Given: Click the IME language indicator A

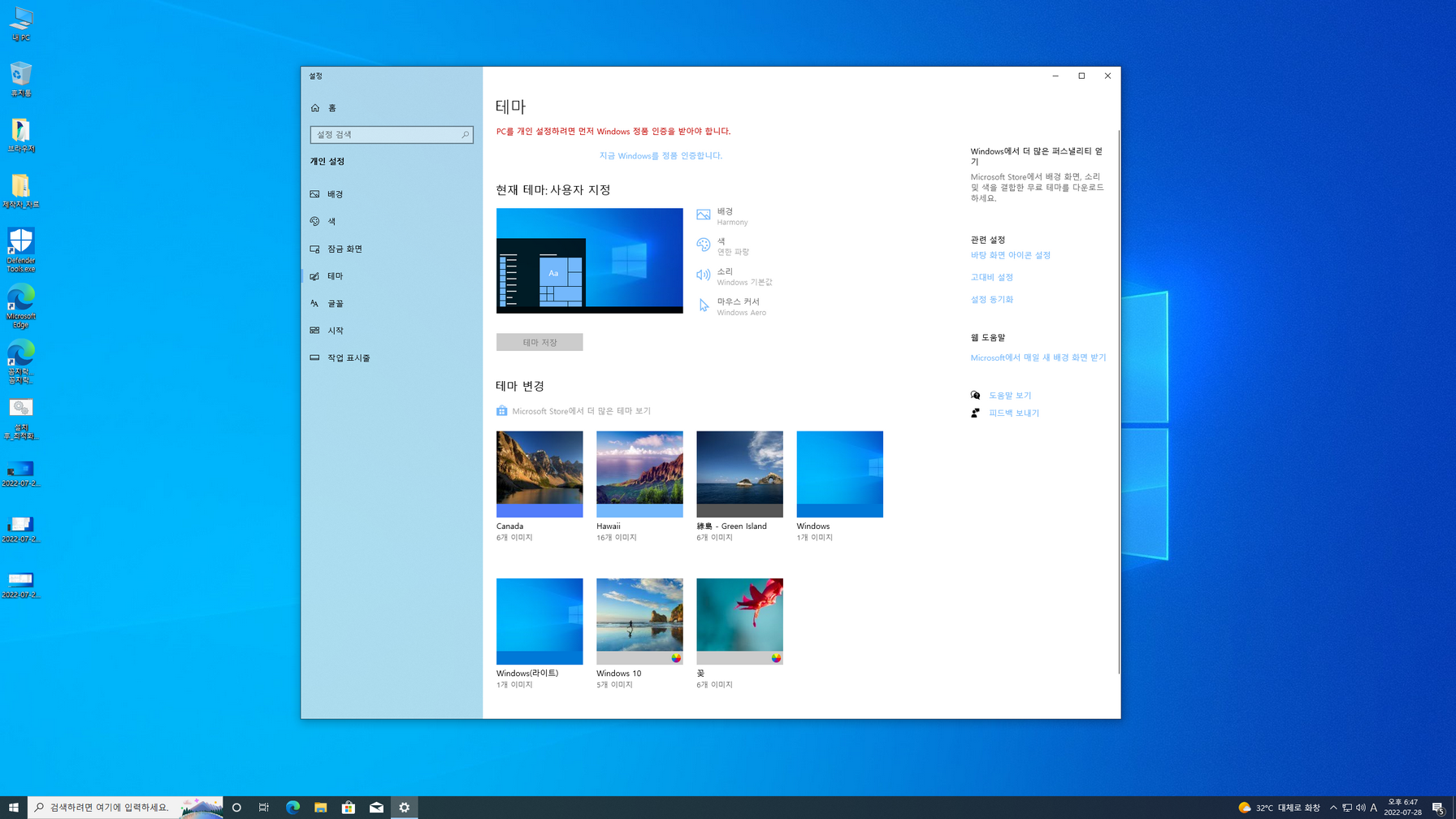Looking at the screenshot, I should click(x=1374, y=808).
